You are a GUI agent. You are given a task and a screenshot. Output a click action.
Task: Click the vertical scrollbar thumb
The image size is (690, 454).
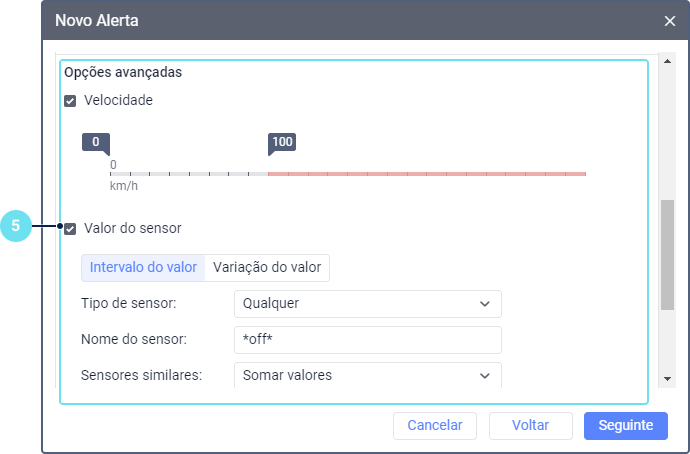668,255
